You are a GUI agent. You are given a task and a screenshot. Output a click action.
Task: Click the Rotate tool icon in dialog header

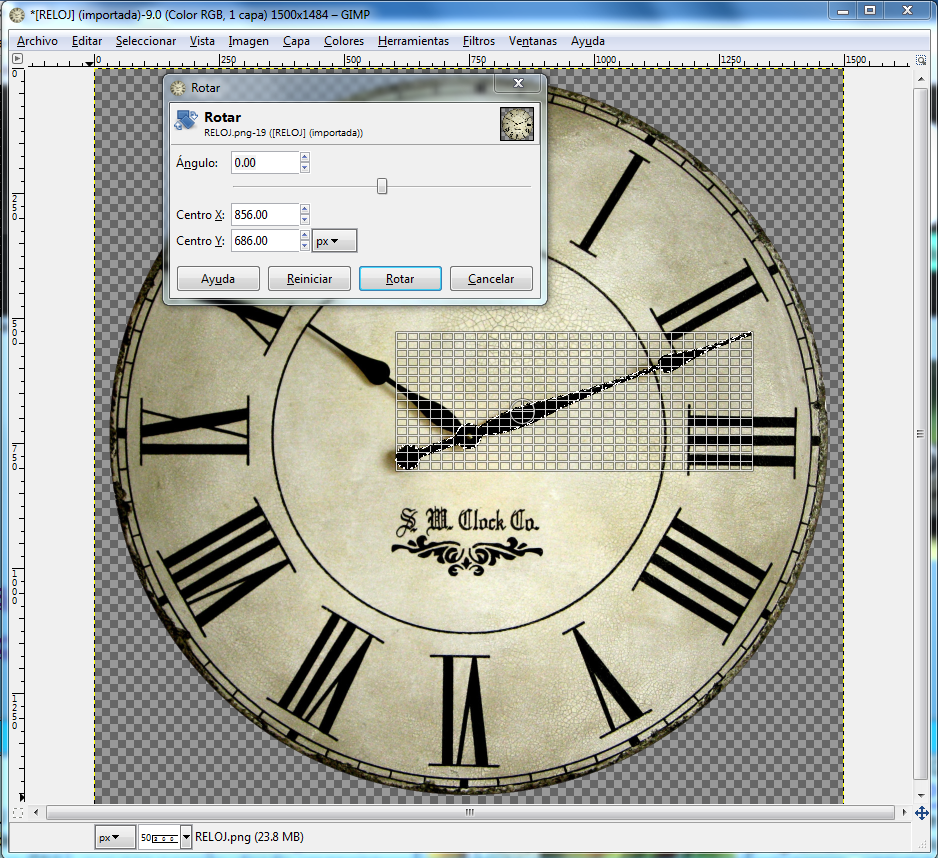(186, 120)
